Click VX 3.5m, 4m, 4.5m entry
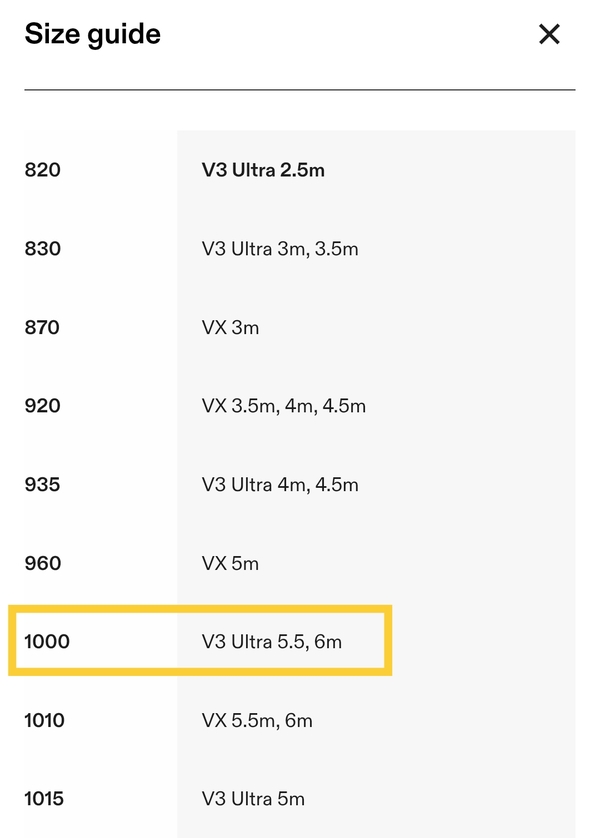 (284, 406)
